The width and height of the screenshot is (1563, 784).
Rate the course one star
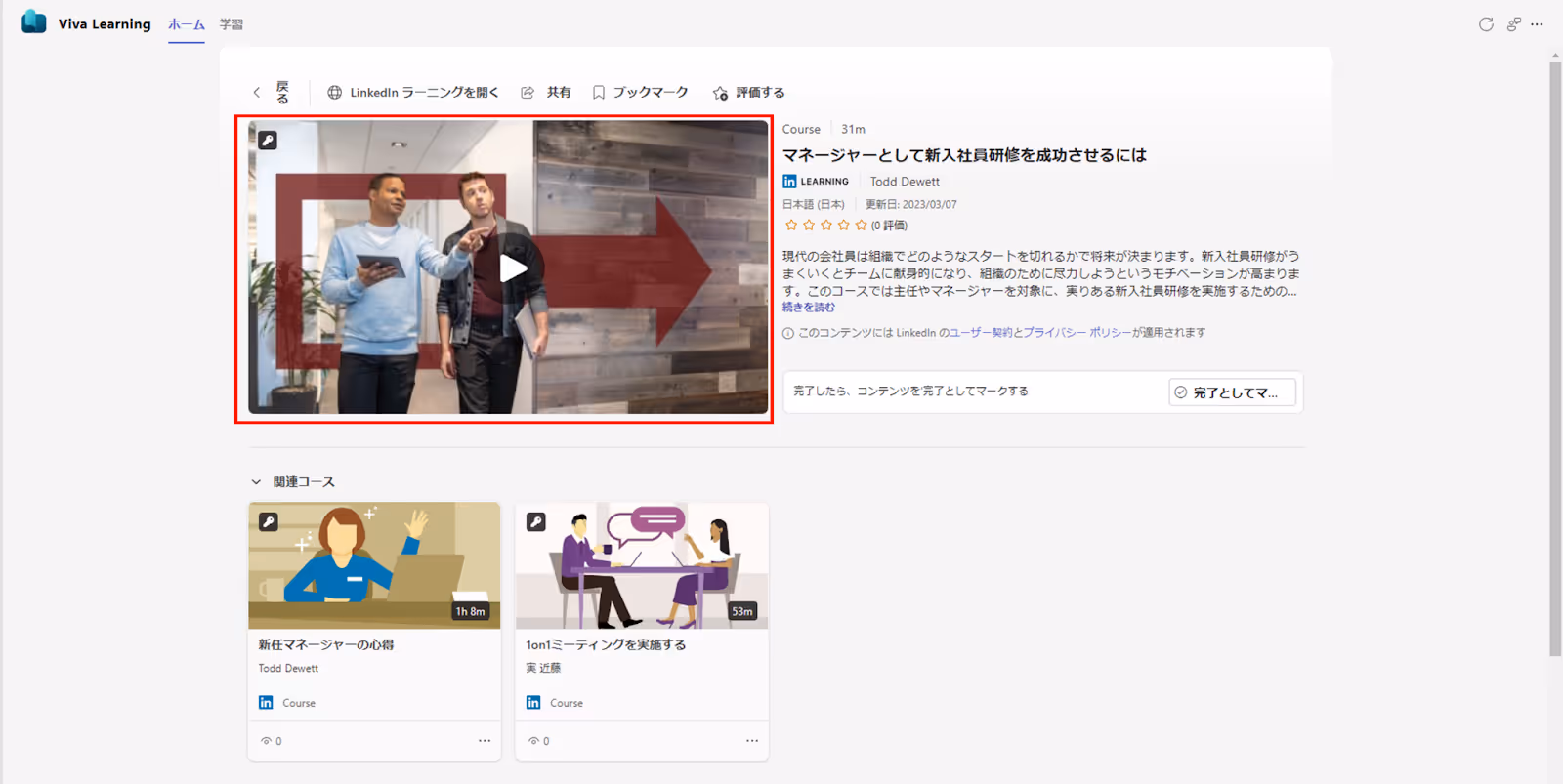click(x=791, y=226)
